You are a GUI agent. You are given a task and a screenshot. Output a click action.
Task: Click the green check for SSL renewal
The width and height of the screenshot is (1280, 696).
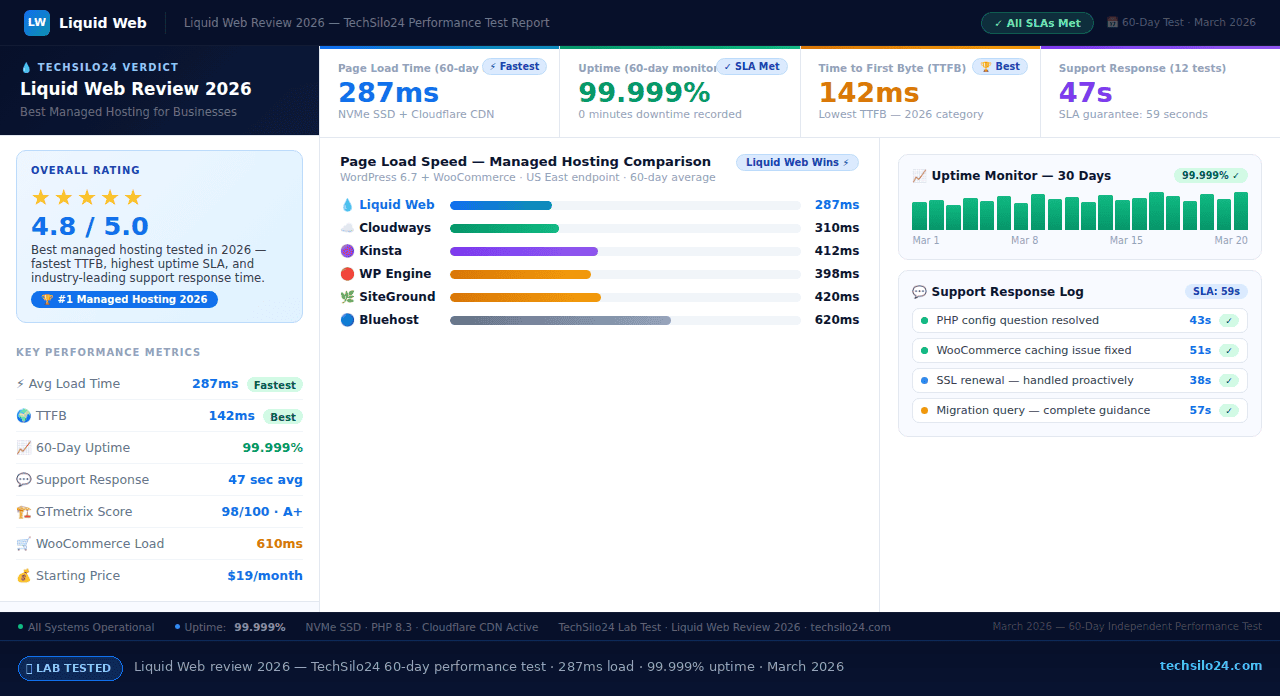pyautogui.click(x=1229, y=381)
